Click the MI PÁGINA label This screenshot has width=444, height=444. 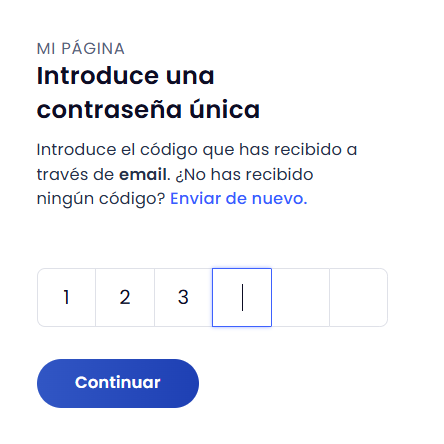pos(81,49)
